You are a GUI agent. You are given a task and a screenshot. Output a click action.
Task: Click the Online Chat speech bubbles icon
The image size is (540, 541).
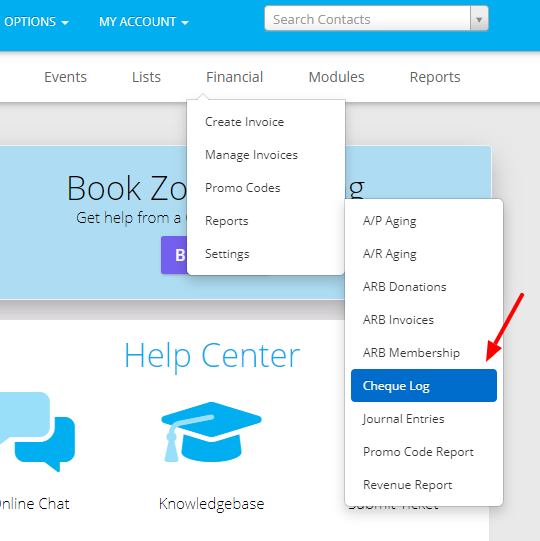click(x=37, y=431)
